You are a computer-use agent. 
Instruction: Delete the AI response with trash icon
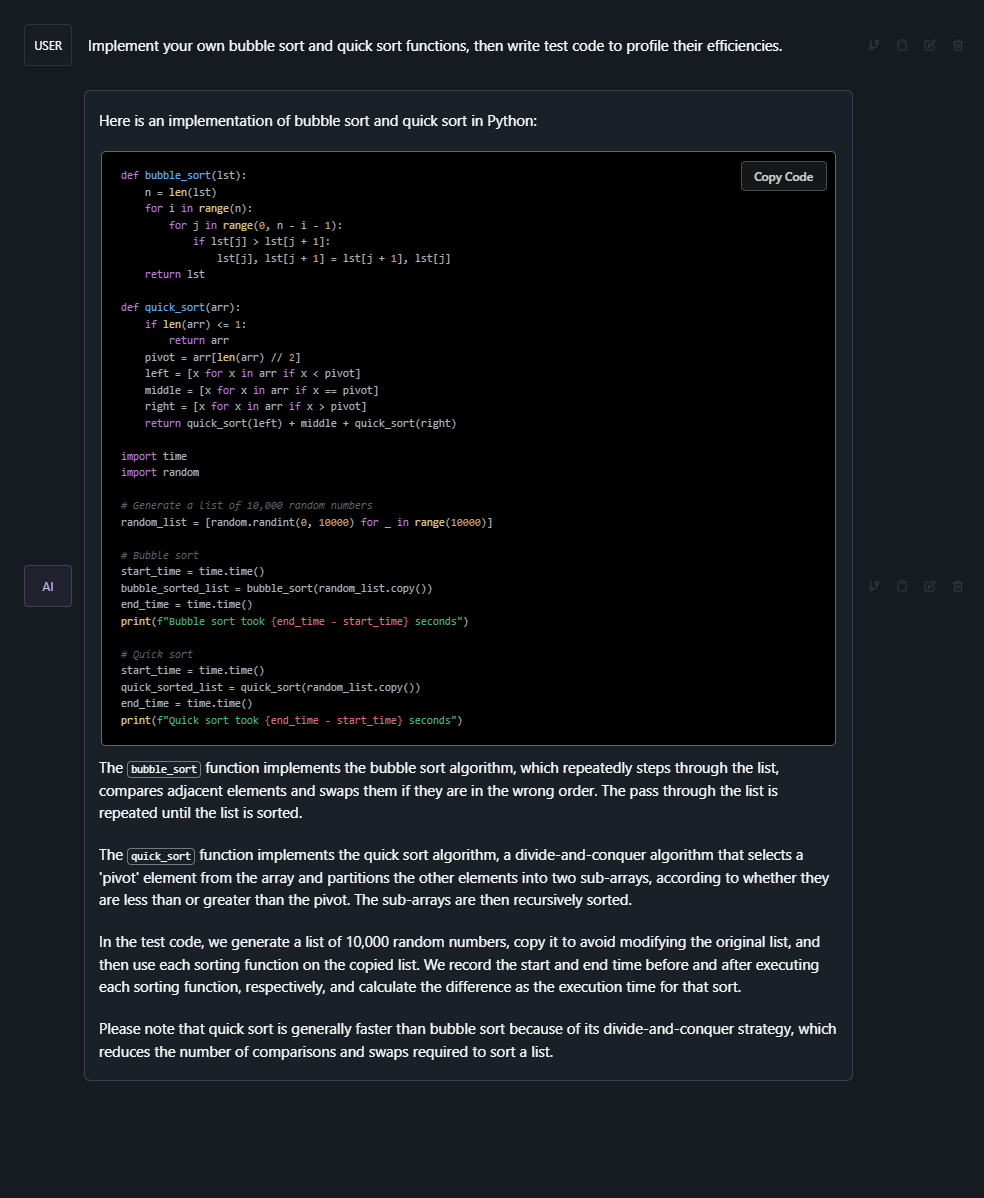click(x=958, y=586)
